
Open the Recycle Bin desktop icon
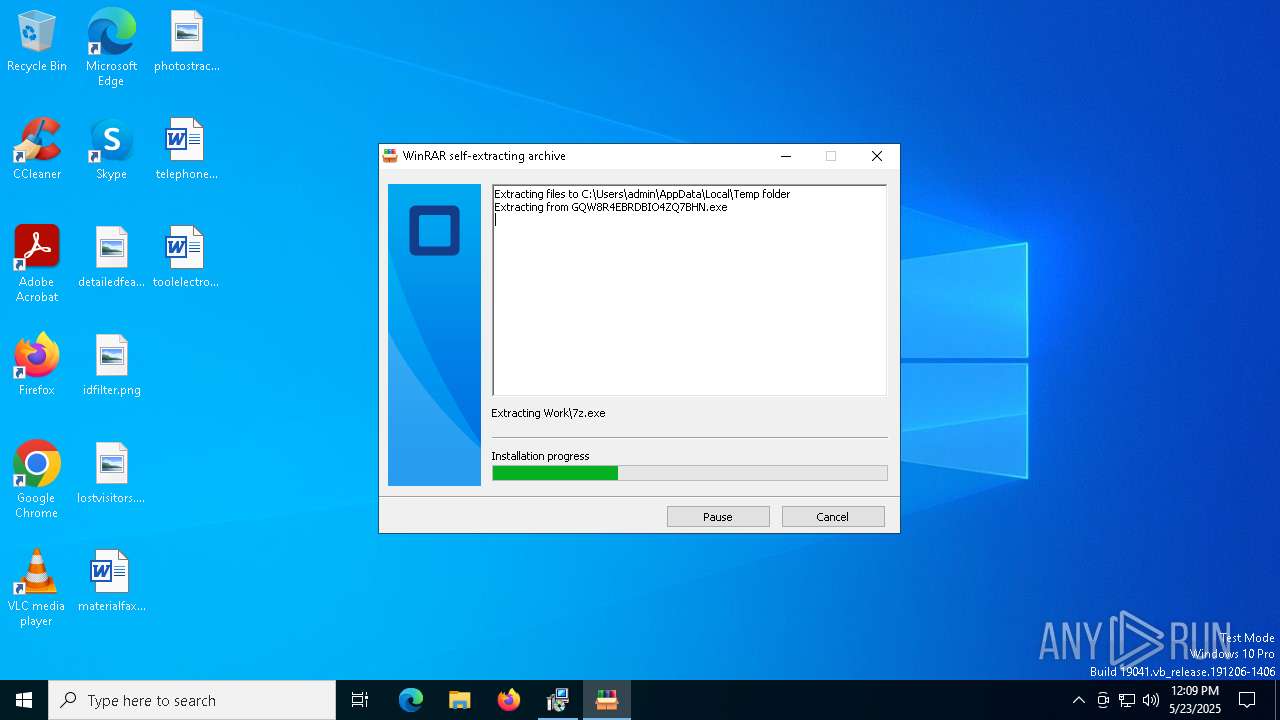(37, 42)
